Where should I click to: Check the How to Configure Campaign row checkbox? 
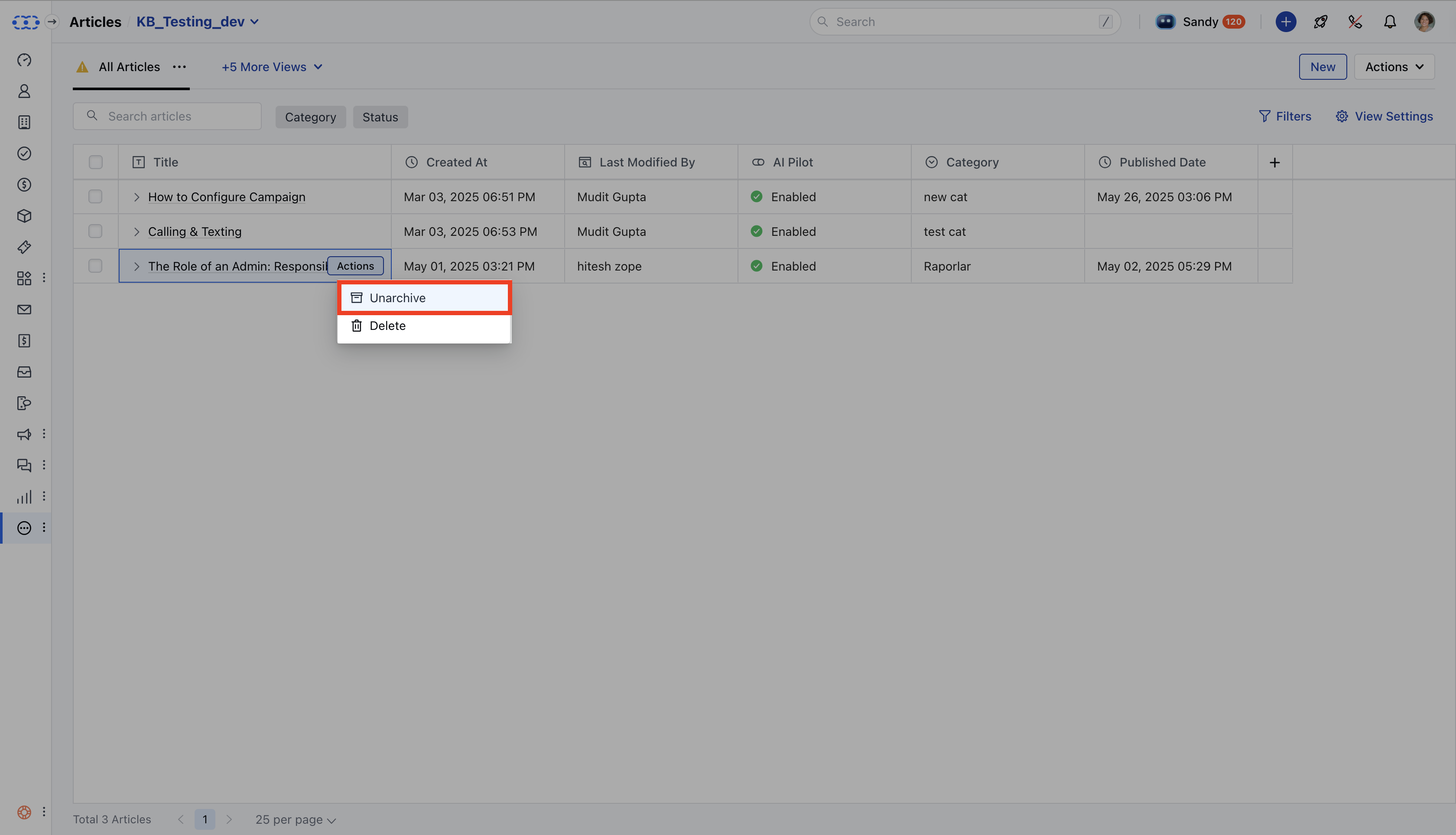95,197
